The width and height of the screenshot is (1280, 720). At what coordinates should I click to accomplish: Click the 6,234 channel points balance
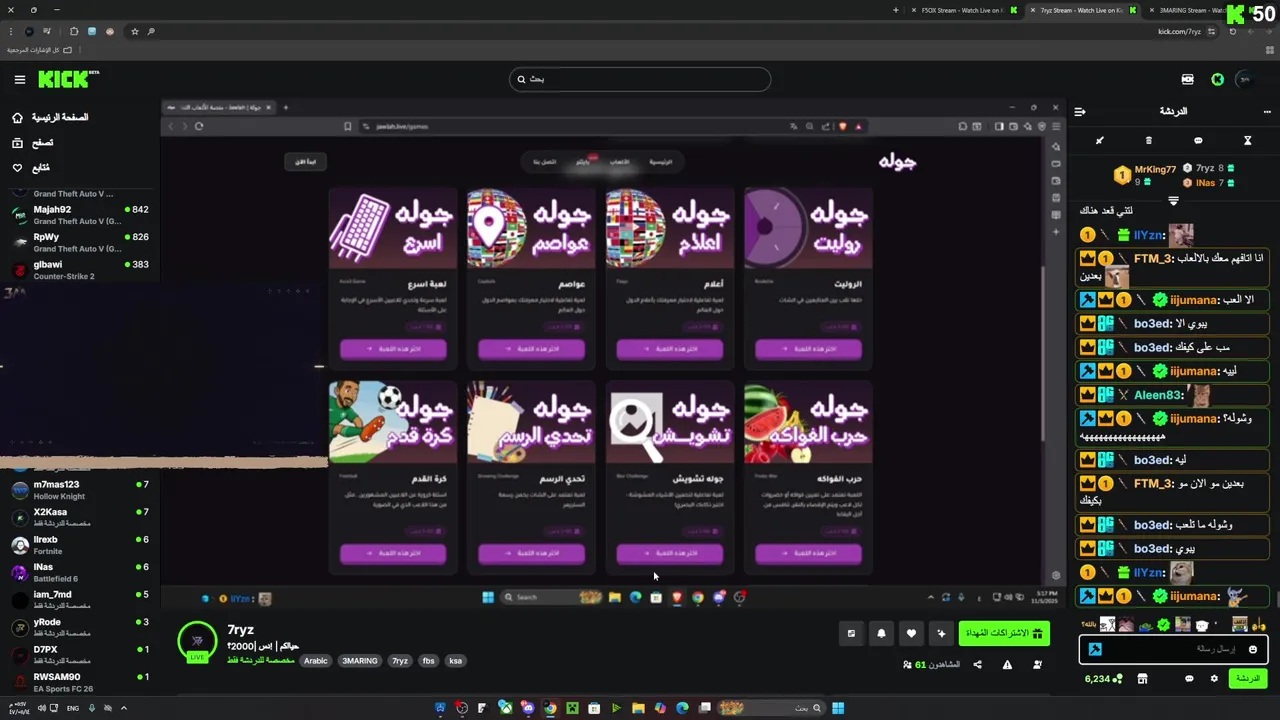pos(1103,678)
